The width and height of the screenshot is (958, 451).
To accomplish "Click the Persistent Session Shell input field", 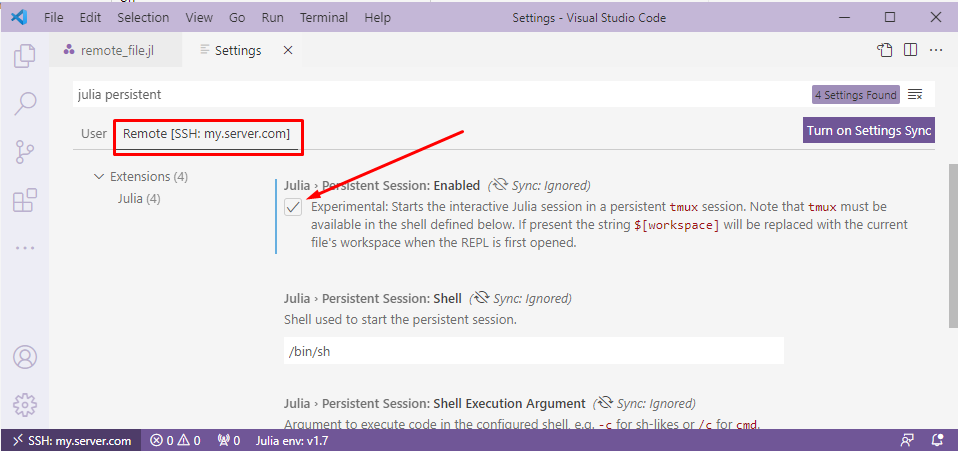I will click(x=533, y=351).
